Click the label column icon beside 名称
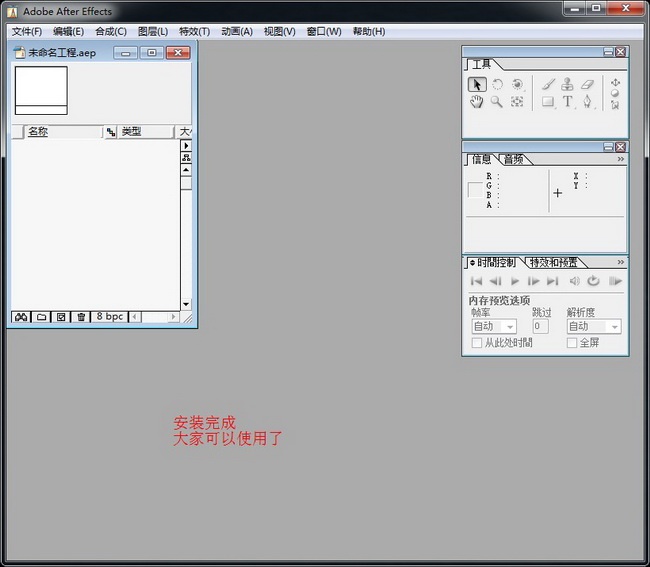 tap(111, 132)
